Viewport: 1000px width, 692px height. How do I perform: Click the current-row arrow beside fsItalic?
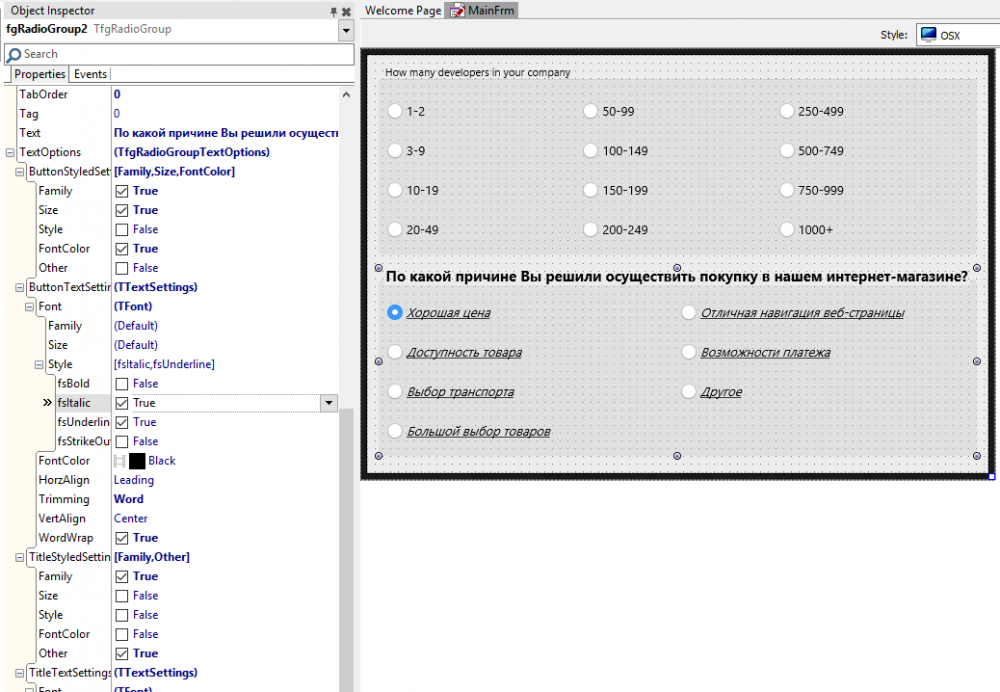(x=47, y=402)
